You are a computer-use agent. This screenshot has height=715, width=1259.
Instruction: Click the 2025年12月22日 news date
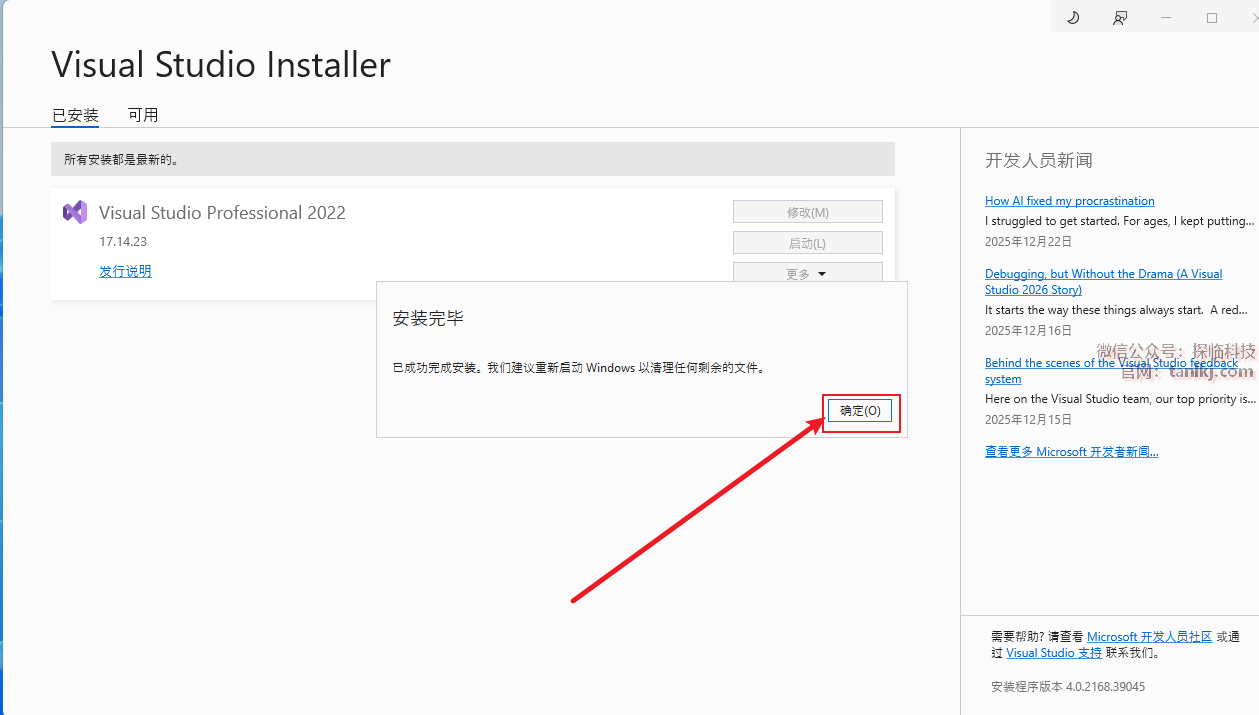pyautogui.click(x=1028, y=241)
